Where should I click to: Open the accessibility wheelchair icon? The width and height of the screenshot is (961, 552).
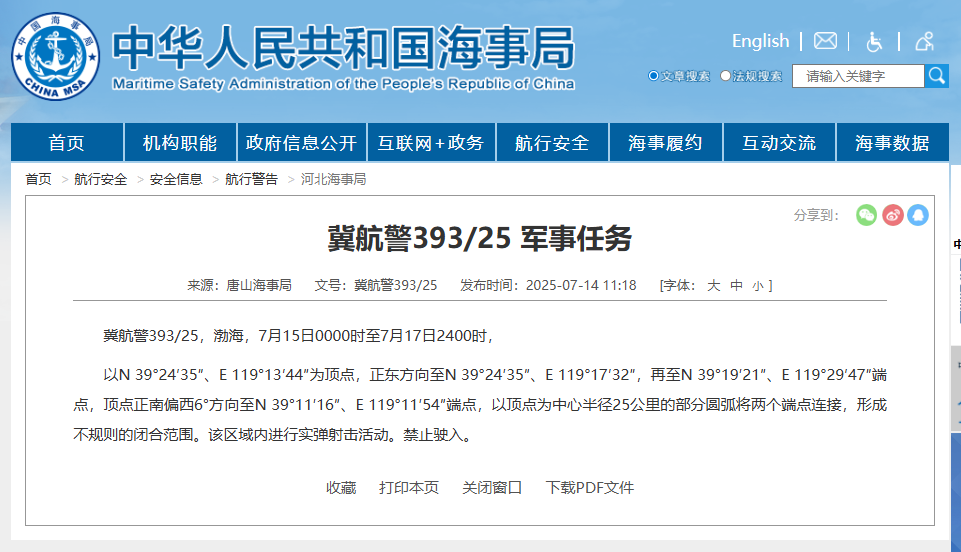(874, 42)
